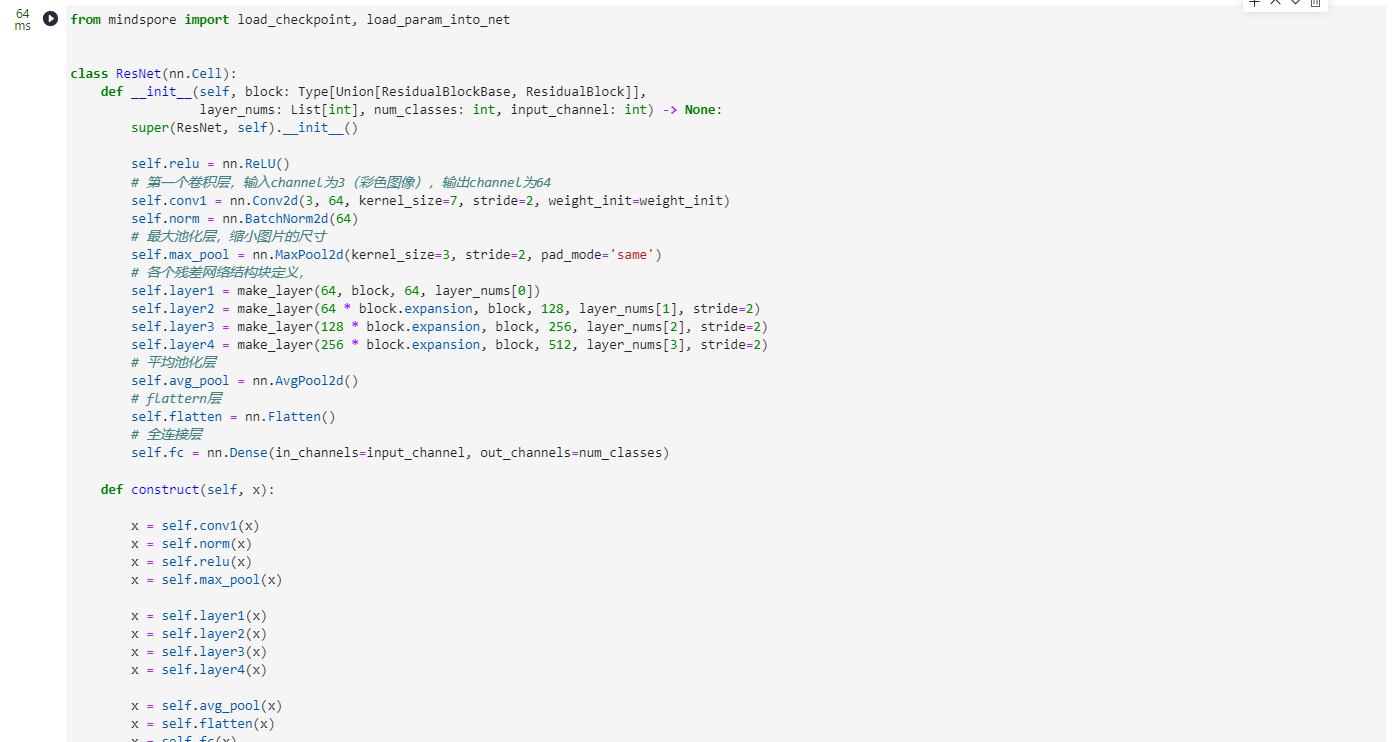Click the x = self.conv1(x) line
The image size is (1396, 742).
coord(195,525)
